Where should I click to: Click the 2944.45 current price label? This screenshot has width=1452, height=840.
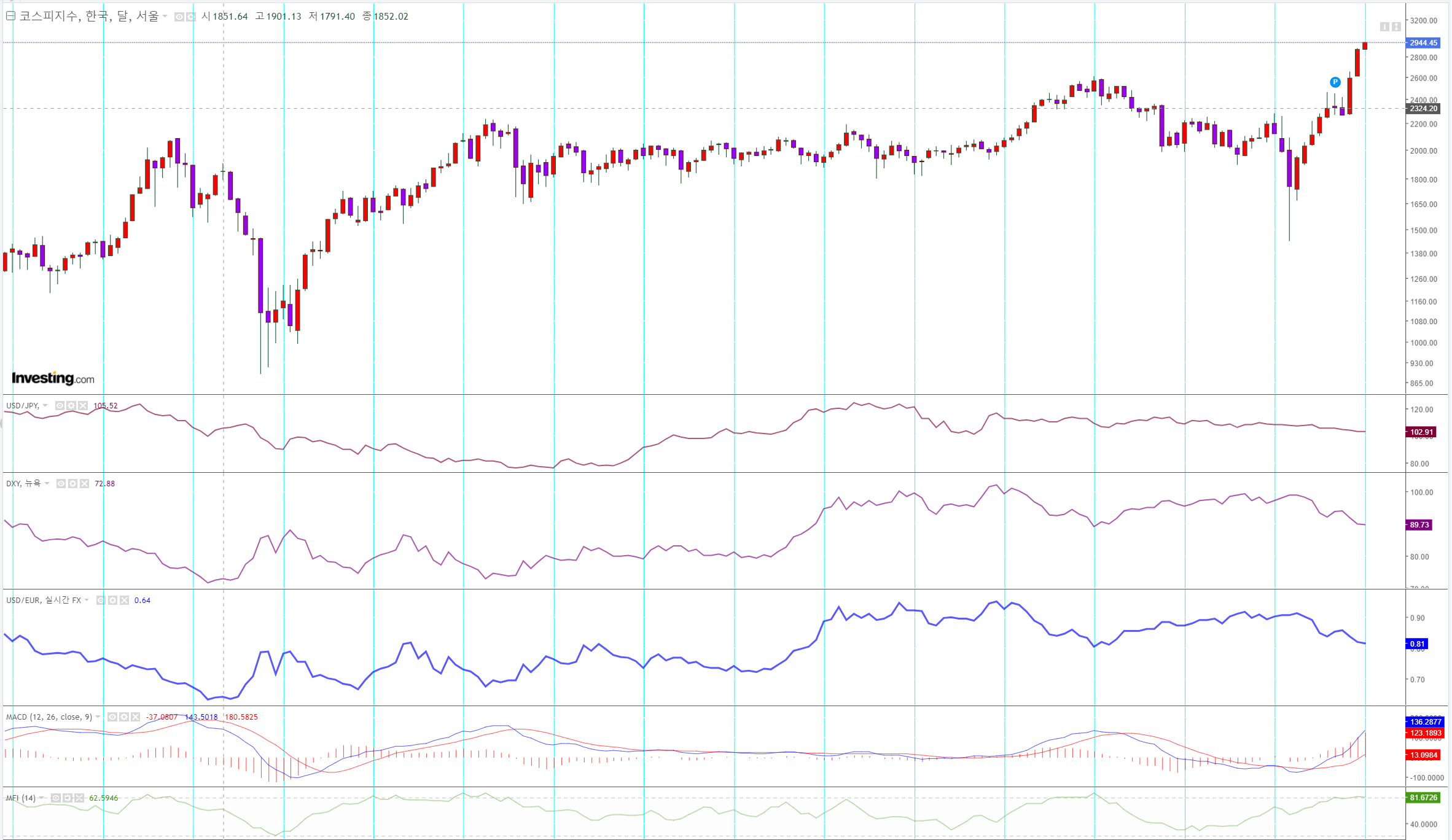(1423, 43)
